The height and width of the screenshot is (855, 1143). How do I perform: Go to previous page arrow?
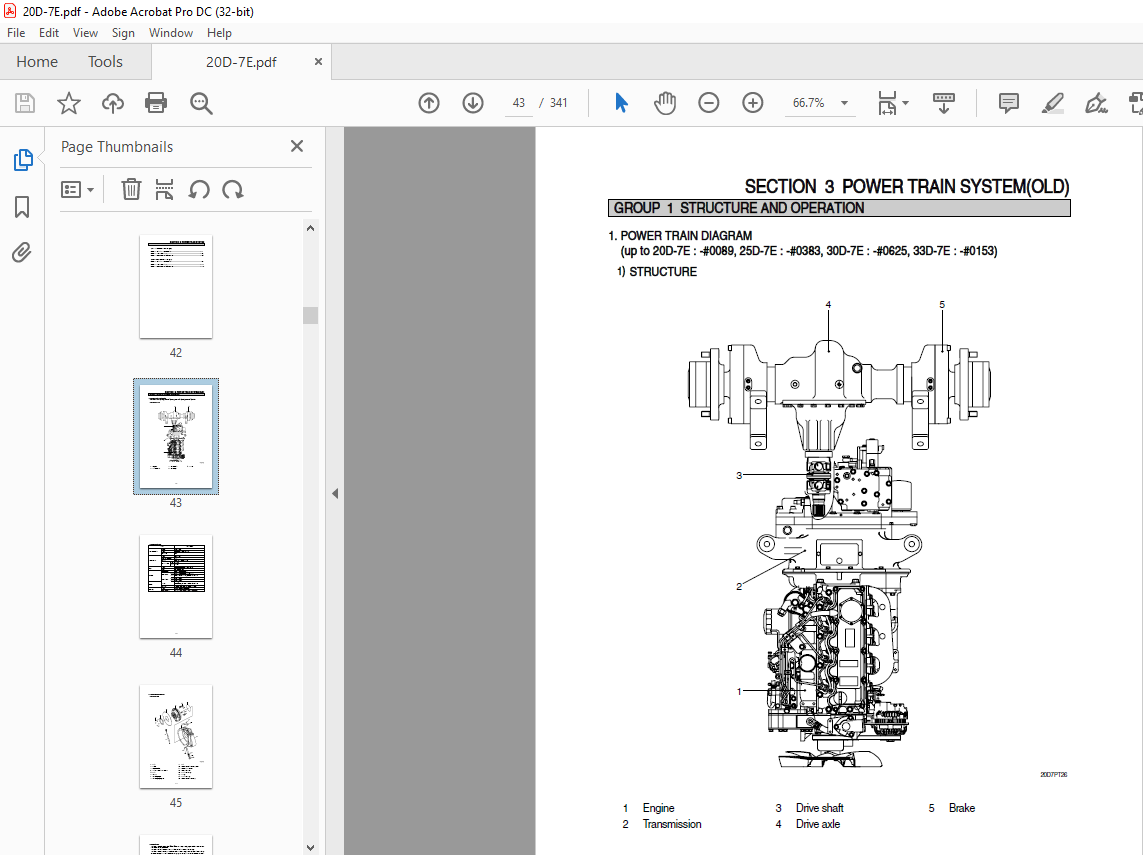(x=429, y=103)
